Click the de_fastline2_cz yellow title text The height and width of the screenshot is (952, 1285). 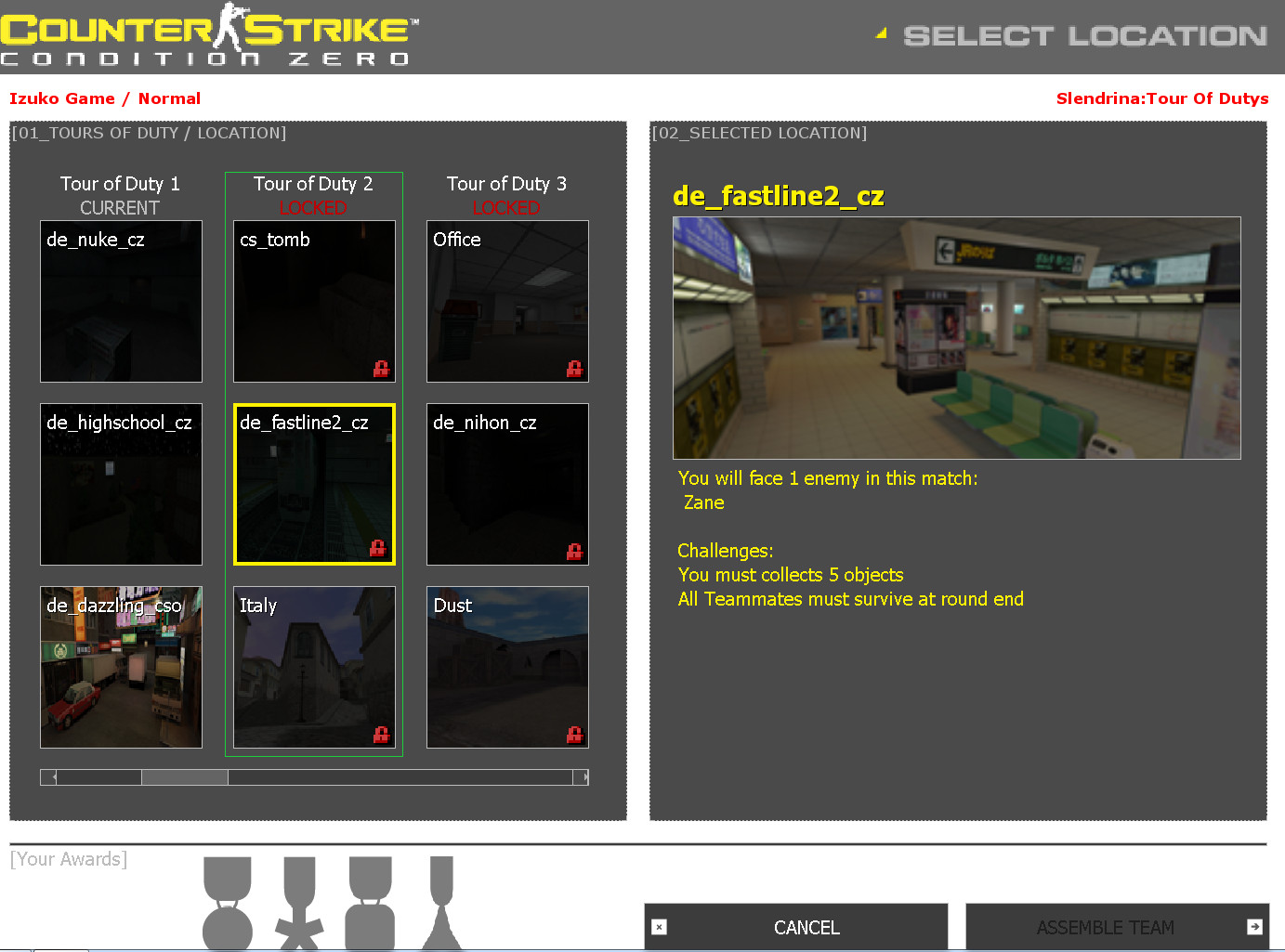coord(779,196)
